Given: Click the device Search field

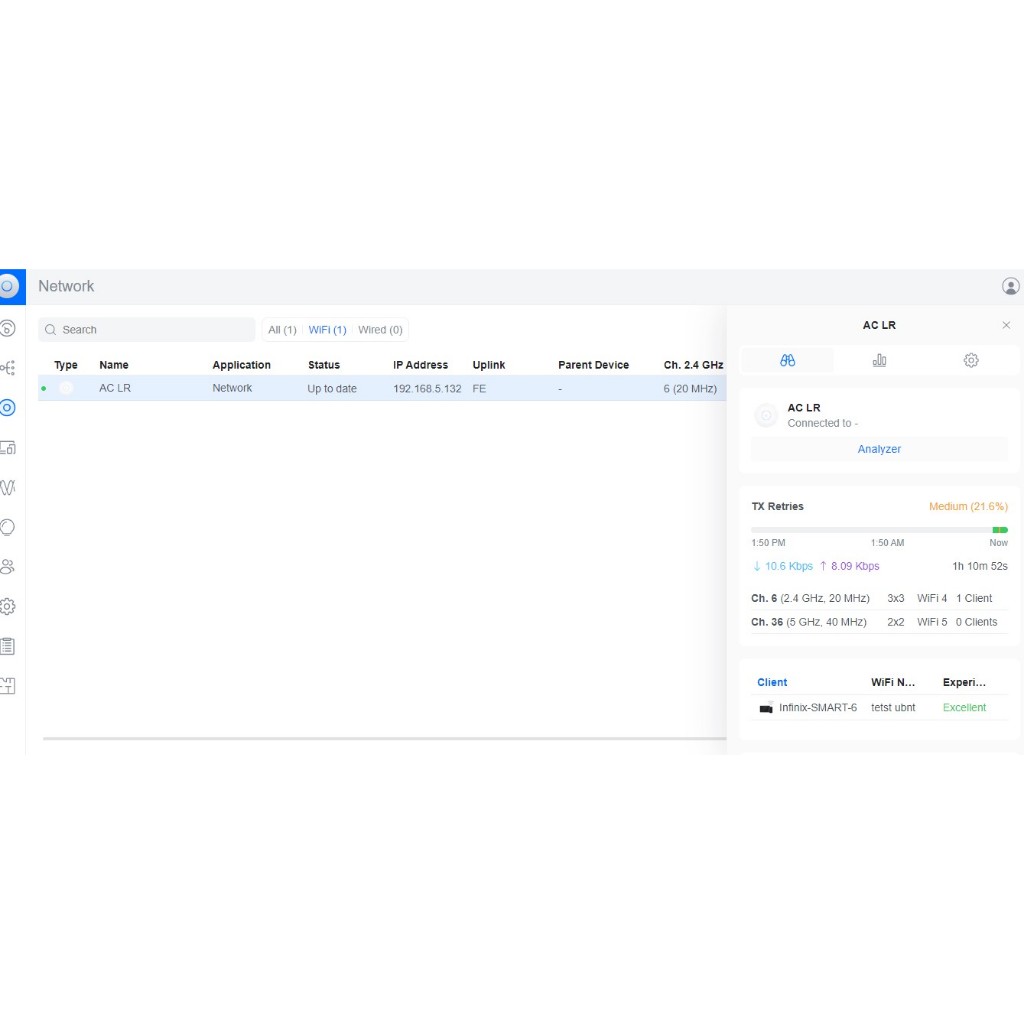Looking at the screenshot, I should click(150, 330).
